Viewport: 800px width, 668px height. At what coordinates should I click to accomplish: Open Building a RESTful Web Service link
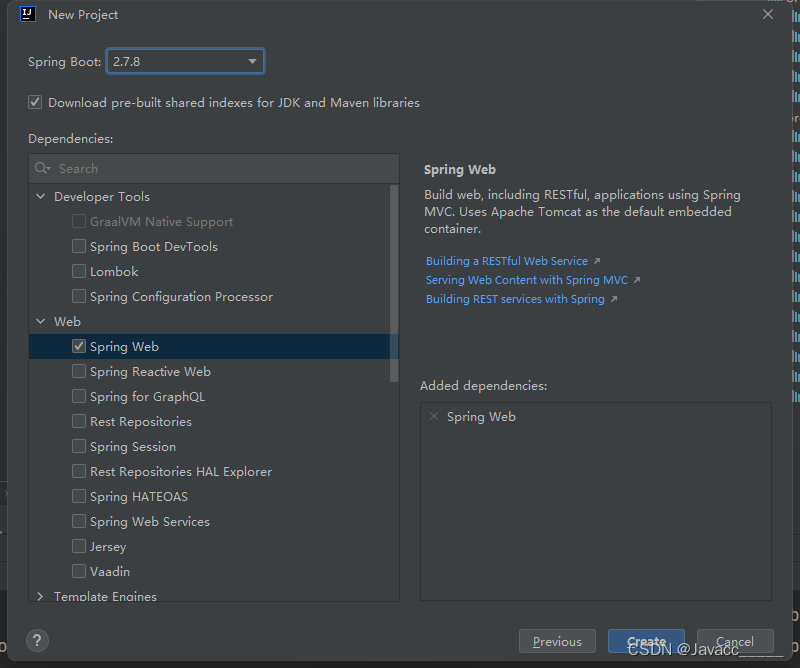pos(507,261)
